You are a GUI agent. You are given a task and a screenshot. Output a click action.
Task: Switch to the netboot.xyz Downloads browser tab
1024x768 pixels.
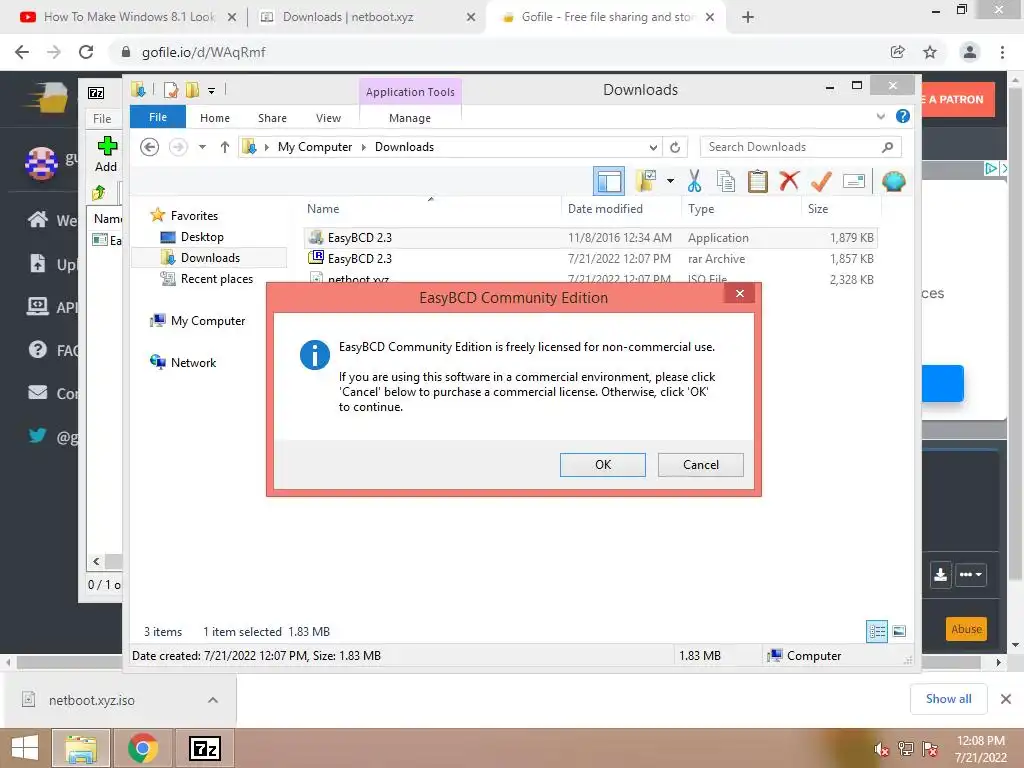click(366, 17)
